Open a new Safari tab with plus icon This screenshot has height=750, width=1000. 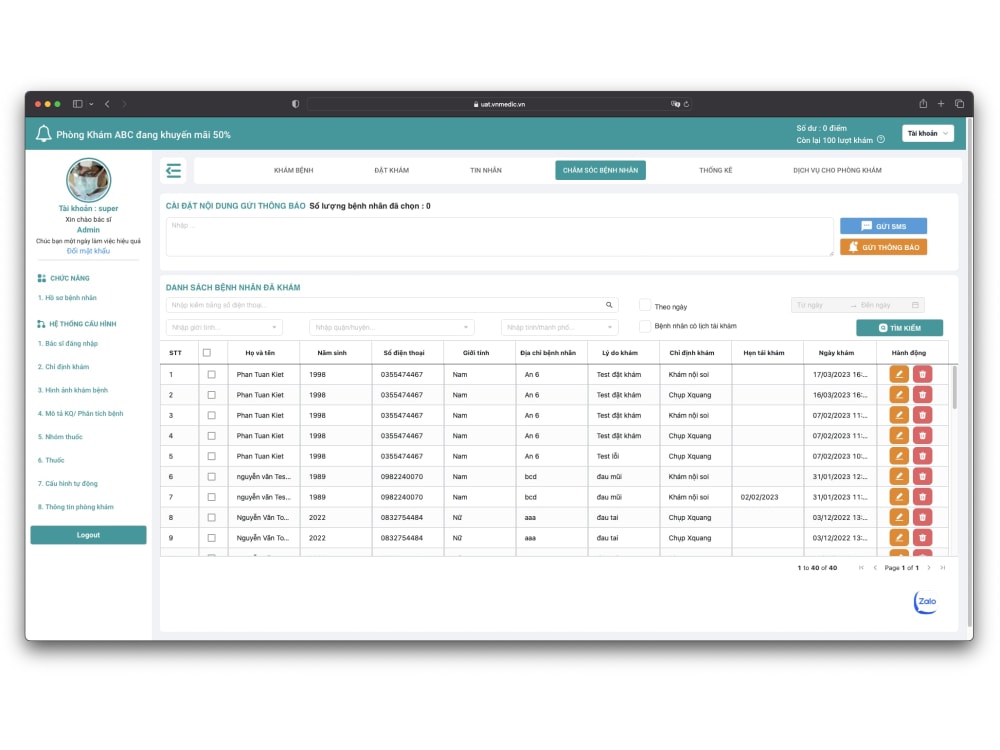coord(941,104)
